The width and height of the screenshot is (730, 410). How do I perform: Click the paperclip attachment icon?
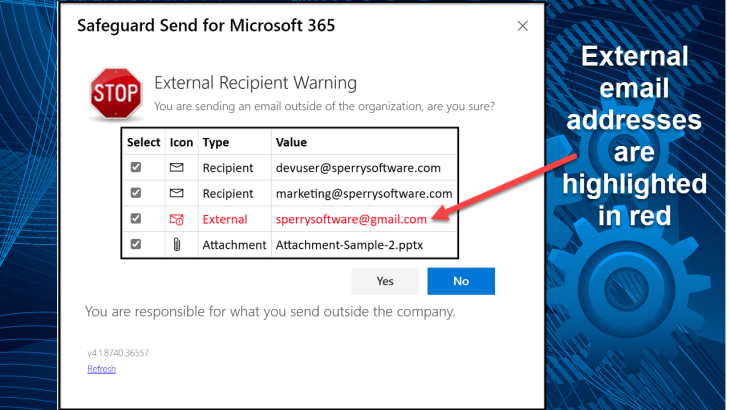tap(176, 245)
